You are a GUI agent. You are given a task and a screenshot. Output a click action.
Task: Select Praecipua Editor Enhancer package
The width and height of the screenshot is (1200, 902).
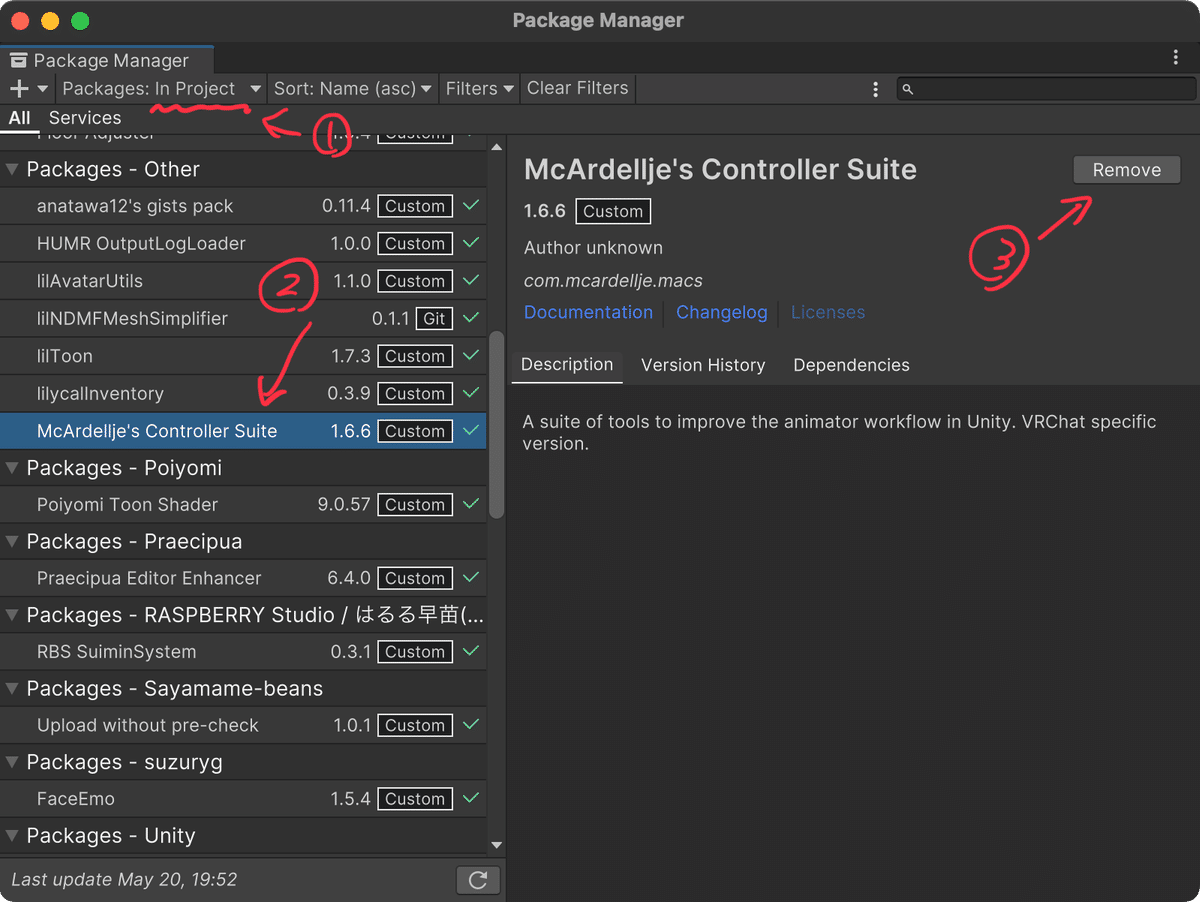click(243, 578)
